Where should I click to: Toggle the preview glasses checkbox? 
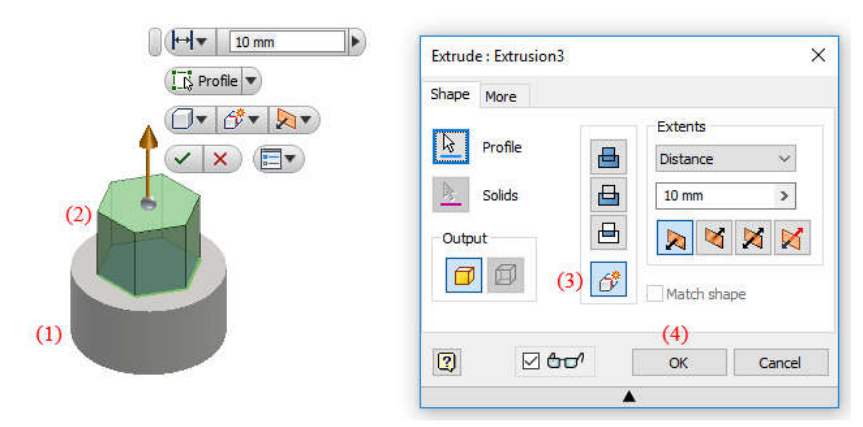(531, 362)
